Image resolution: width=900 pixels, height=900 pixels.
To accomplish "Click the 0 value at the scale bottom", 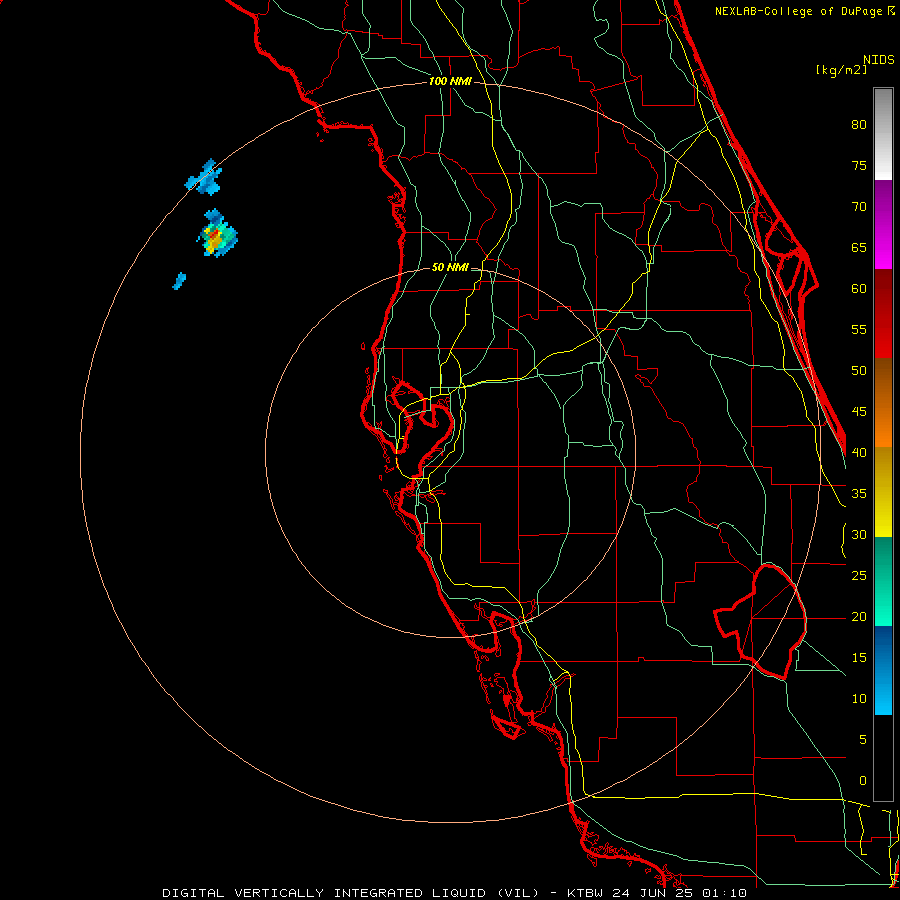I will tap(863, 781).
